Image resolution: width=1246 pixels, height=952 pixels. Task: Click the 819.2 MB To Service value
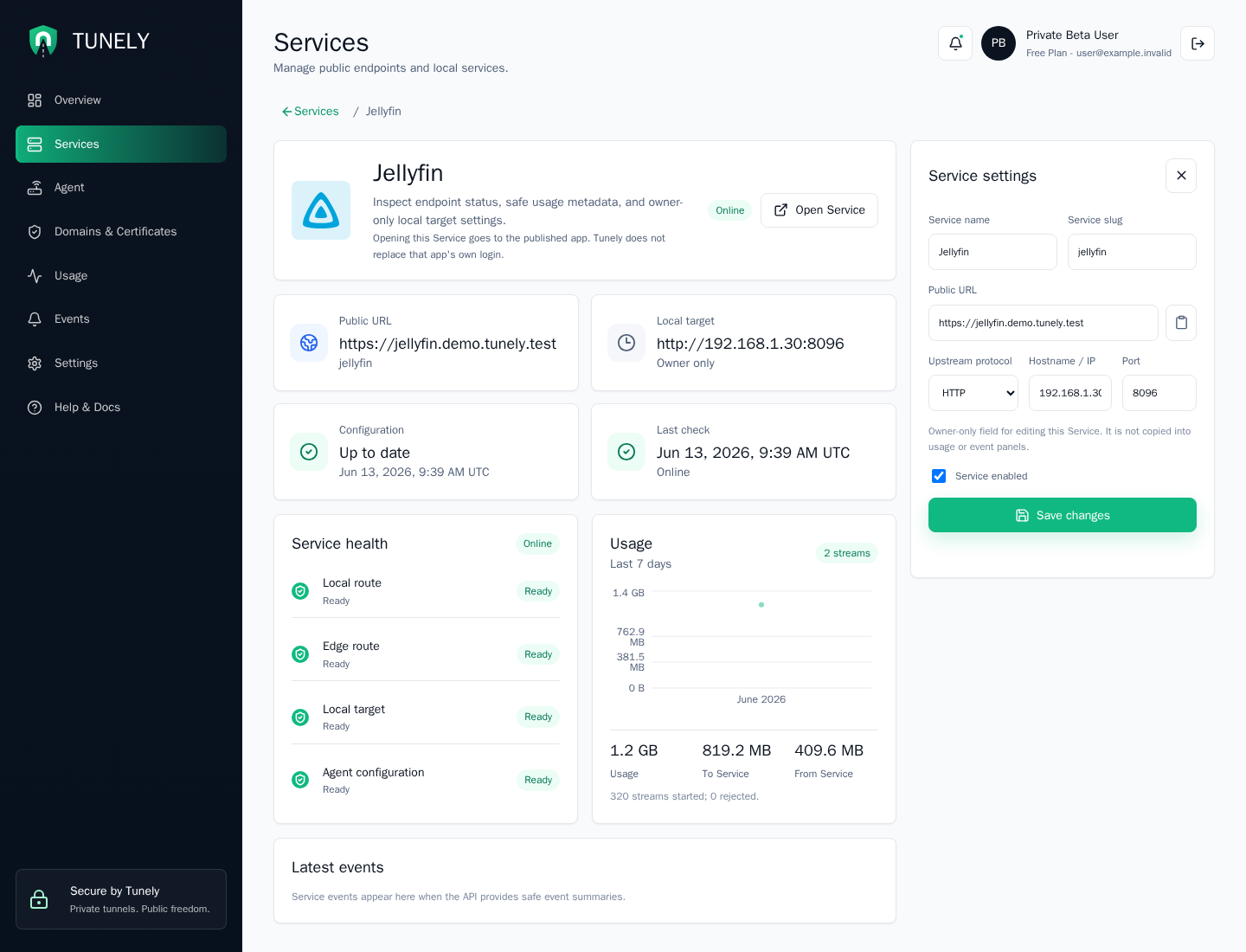point(736,750)
